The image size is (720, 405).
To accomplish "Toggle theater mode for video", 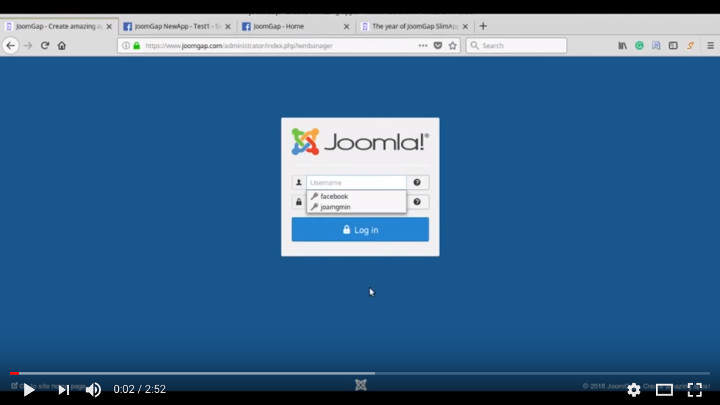I will (664, 389).
